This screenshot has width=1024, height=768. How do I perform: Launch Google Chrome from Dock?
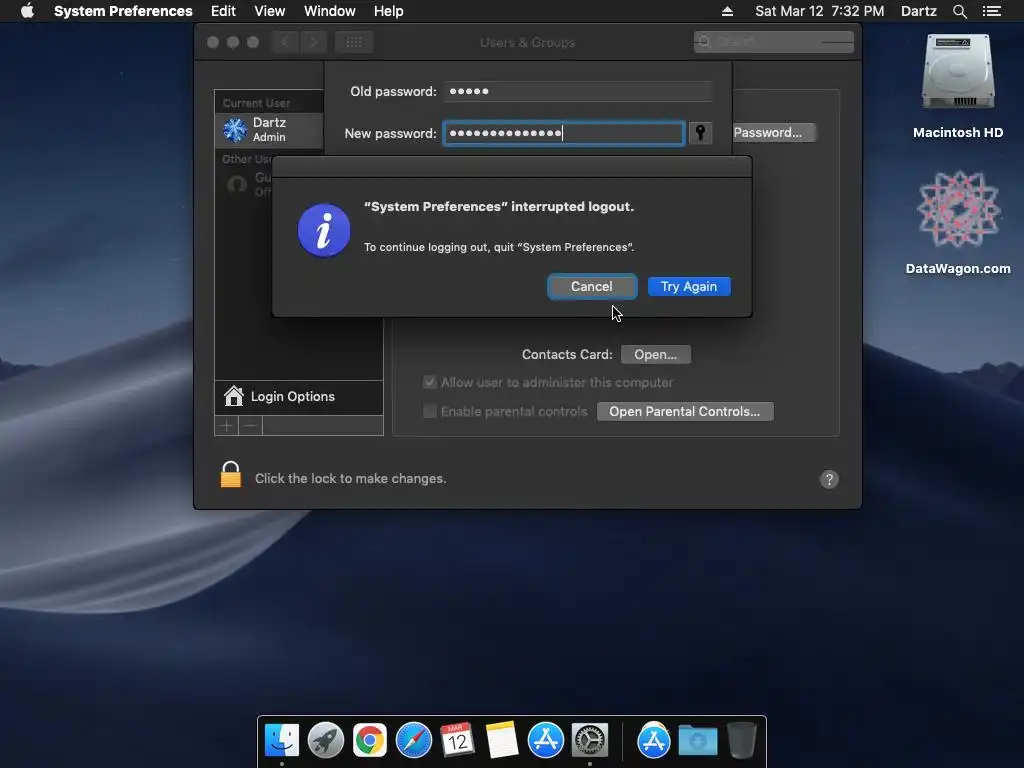point(370,741)
